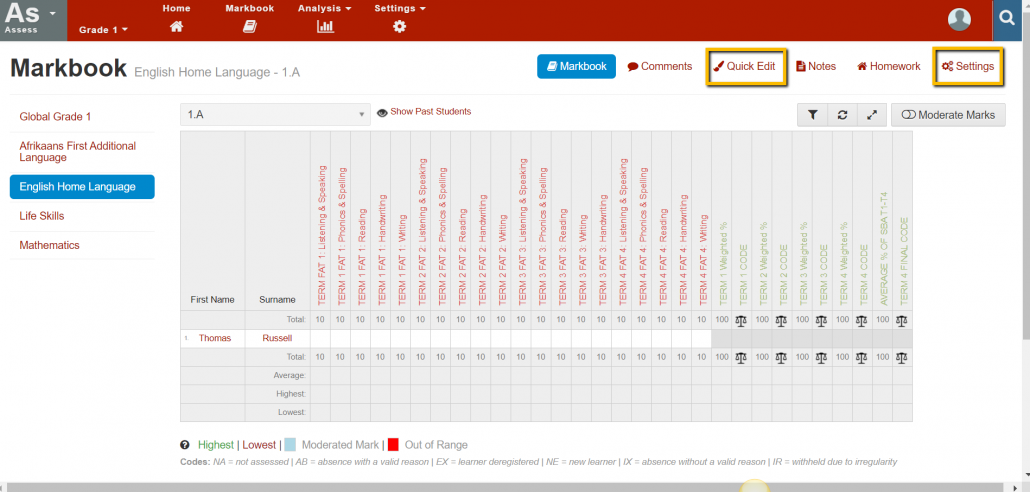The width and height of the screenshot is (1030, 492).
Task: Open the Markbook book icon in navbar
Action: 249,27
